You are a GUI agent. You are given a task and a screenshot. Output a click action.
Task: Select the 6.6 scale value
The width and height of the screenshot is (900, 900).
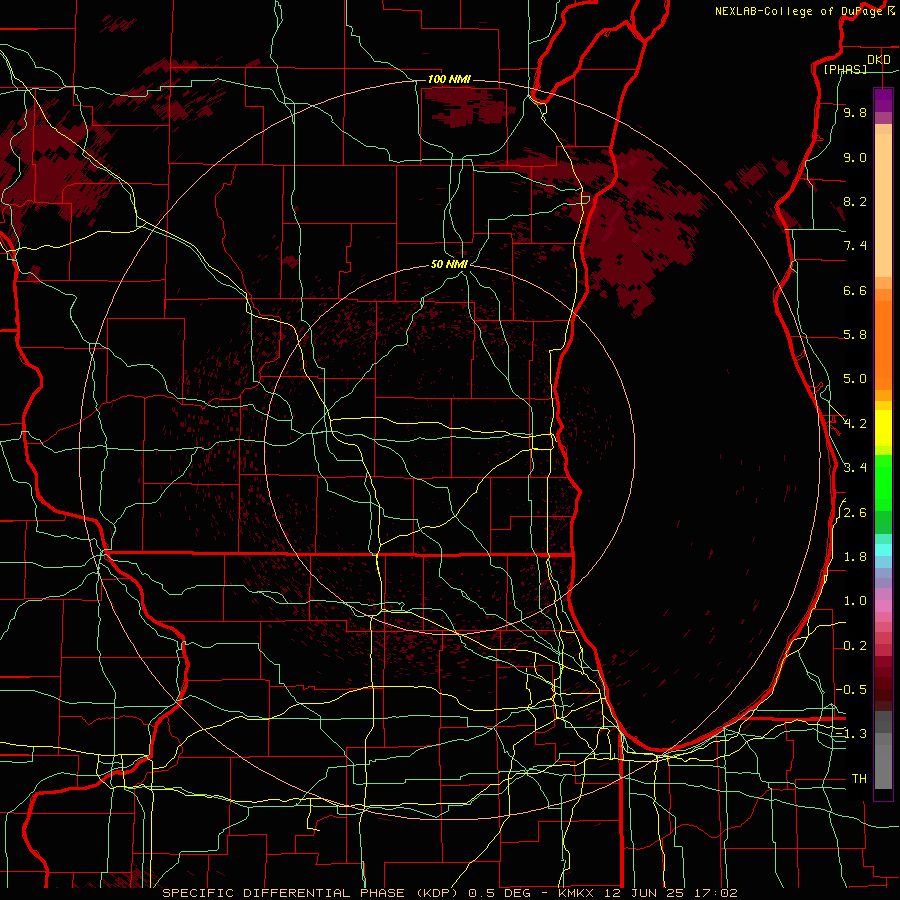point(855,290)
